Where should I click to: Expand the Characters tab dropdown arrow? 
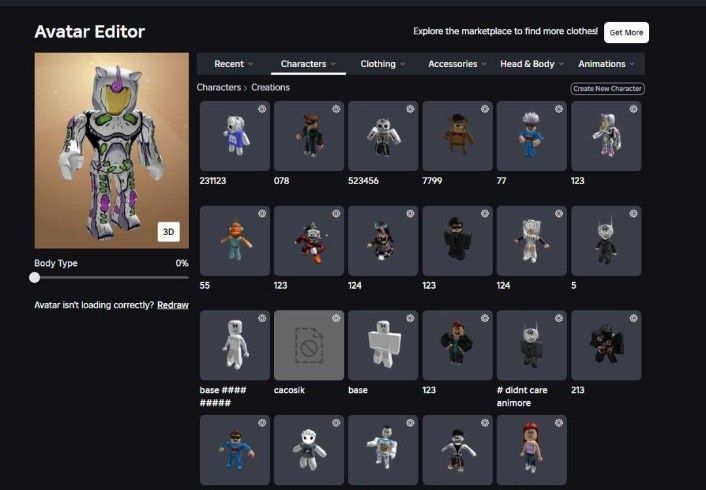pos(333,64)
